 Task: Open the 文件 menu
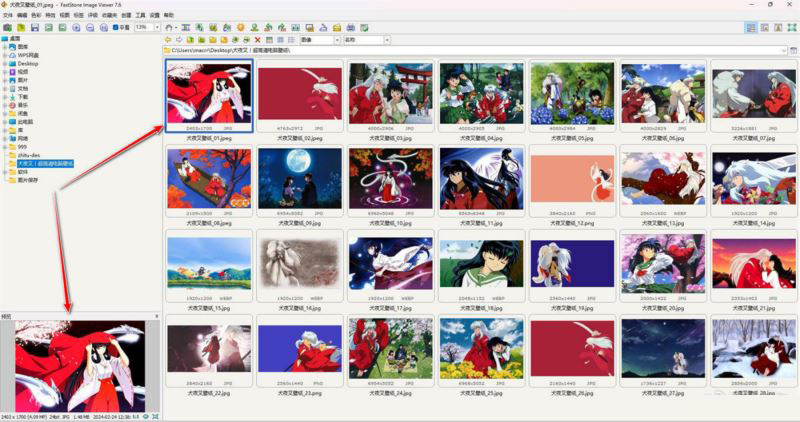point(8,15)
